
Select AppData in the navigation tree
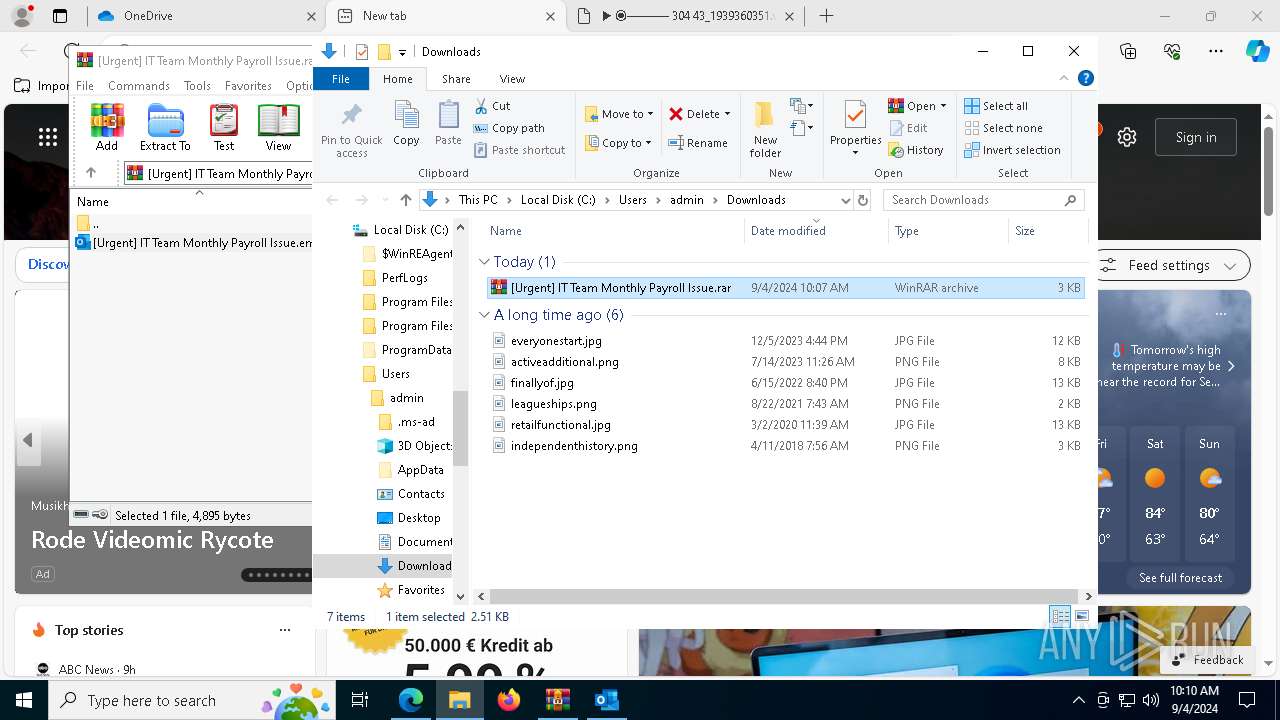(x=420, y=470)
